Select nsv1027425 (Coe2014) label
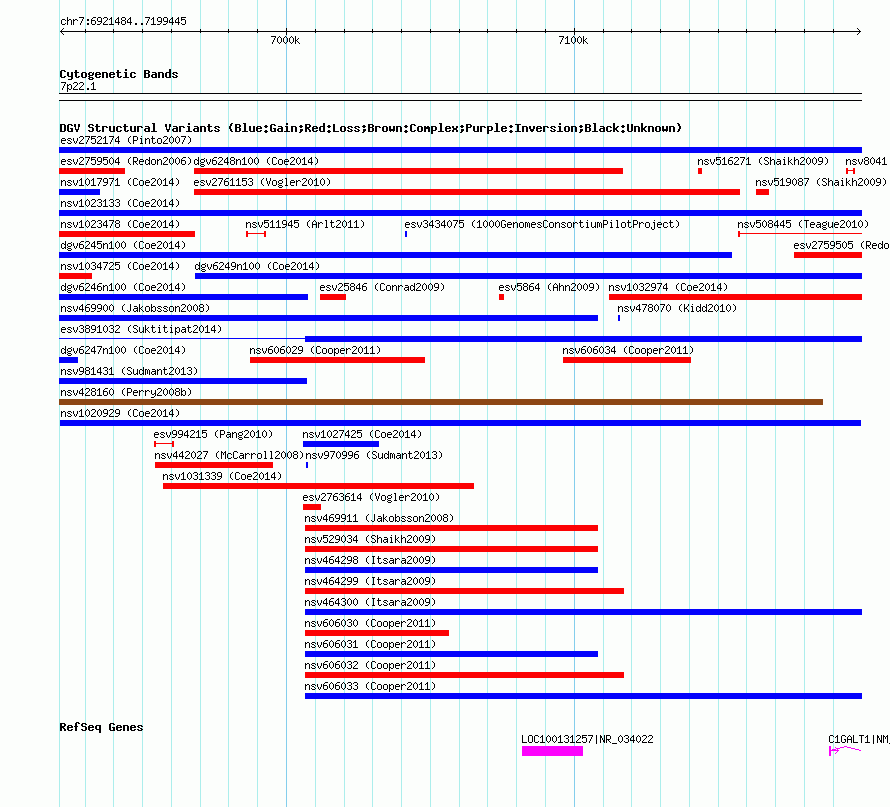This screenshot has height=807, width=890. click(362, 434)
